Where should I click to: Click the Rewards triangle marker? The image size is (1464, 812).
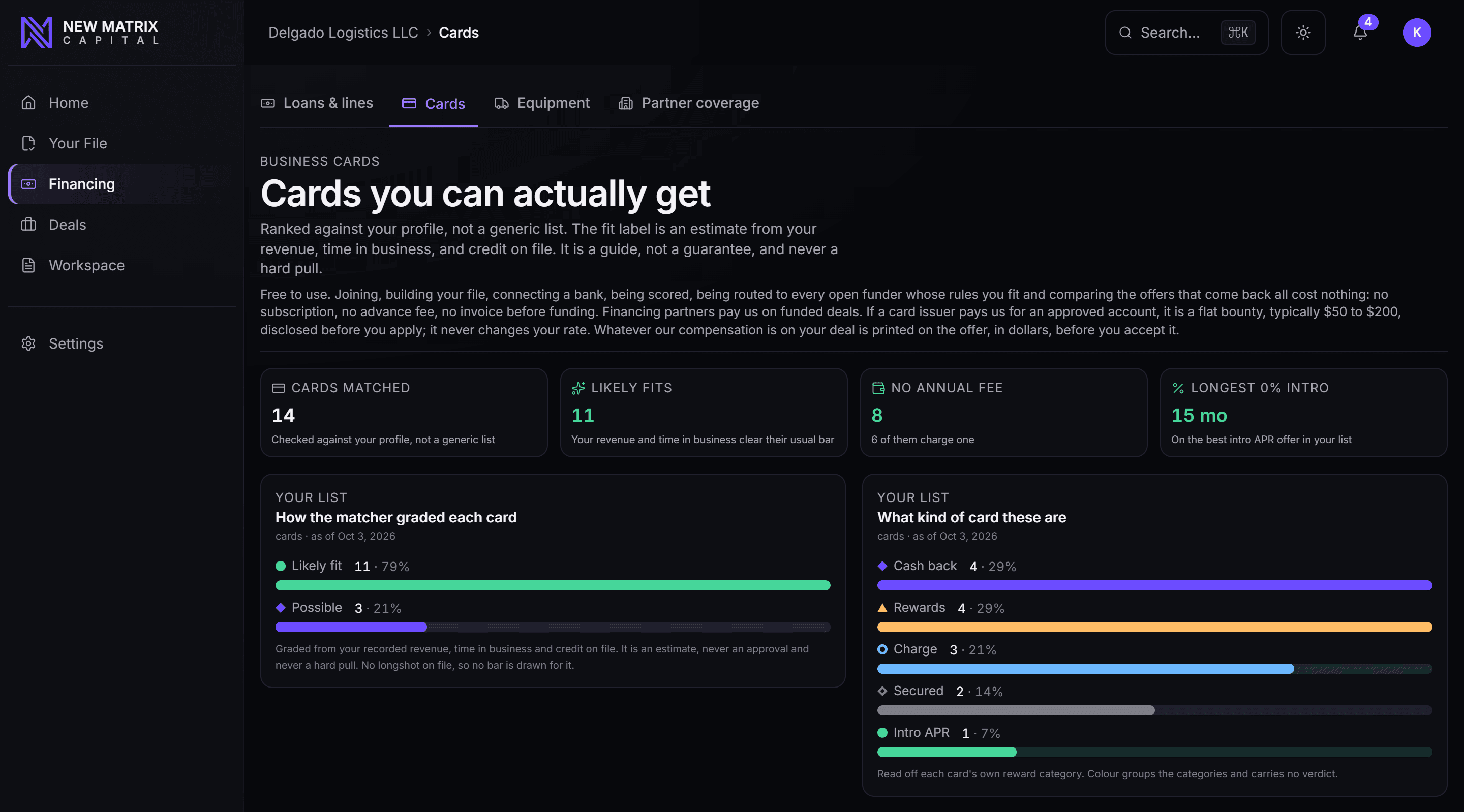pos(882,607)
